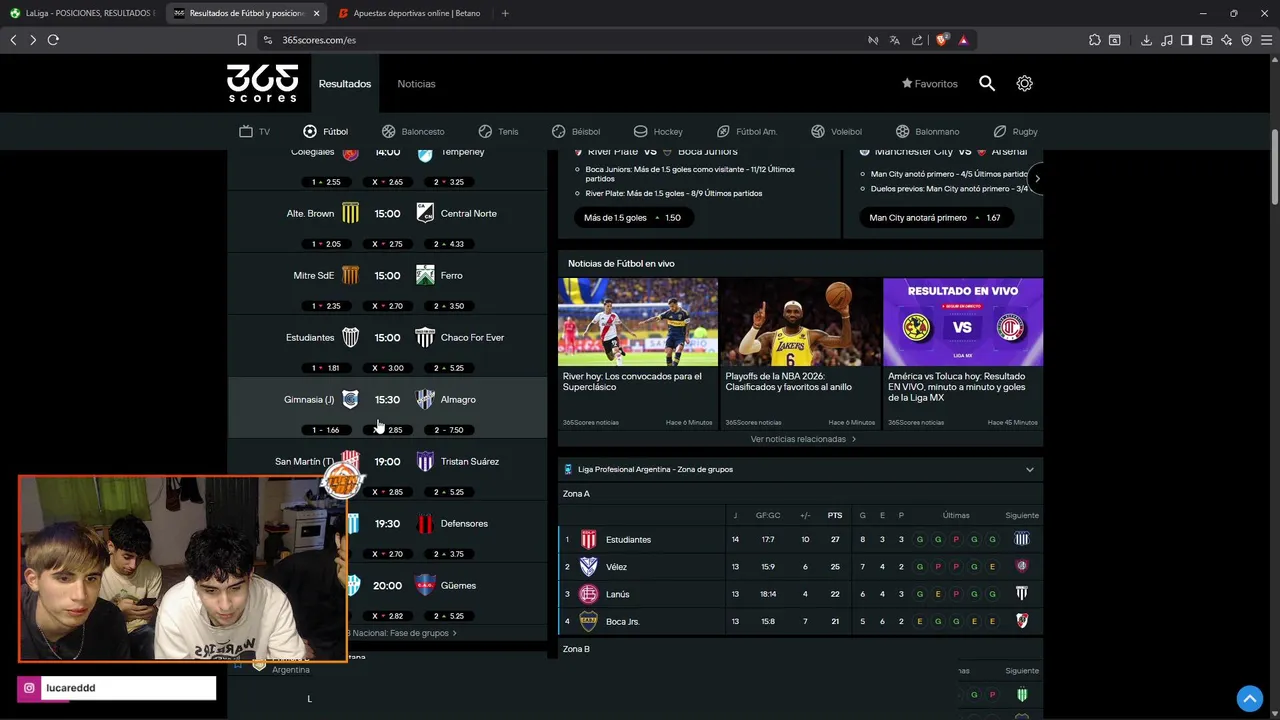Select the Rugby sport filter
1280x720 pixels.
coord(1015,131)
